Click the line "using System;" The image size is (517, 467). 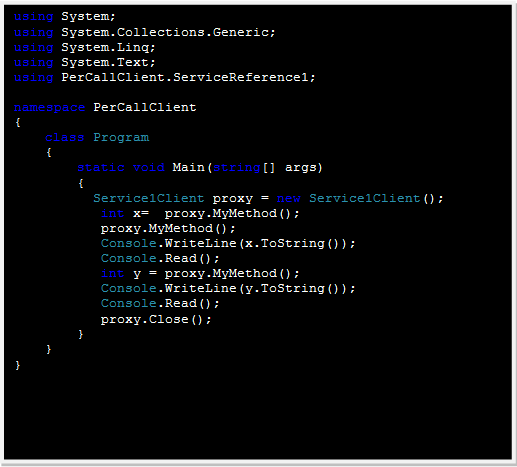tap(64, 17)
